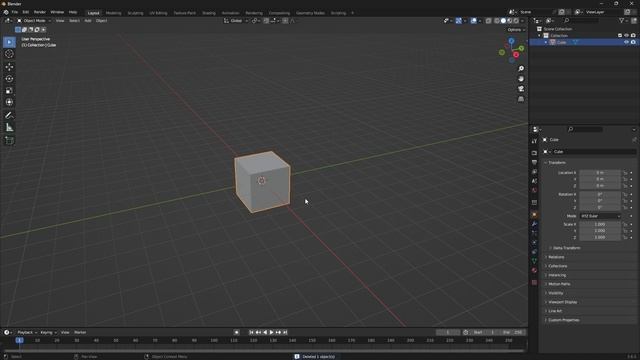Screen dimensions: 640x360
Task: Toggle X-ray mode in viewport header
Action: [x=489, y=21]
